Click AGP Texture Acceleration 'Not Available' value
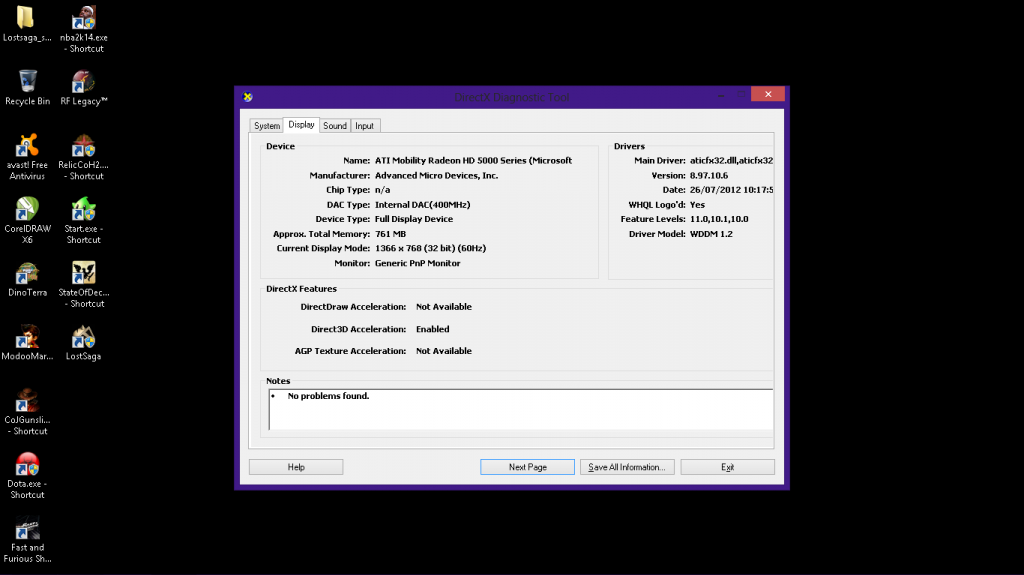 point(443,351)
